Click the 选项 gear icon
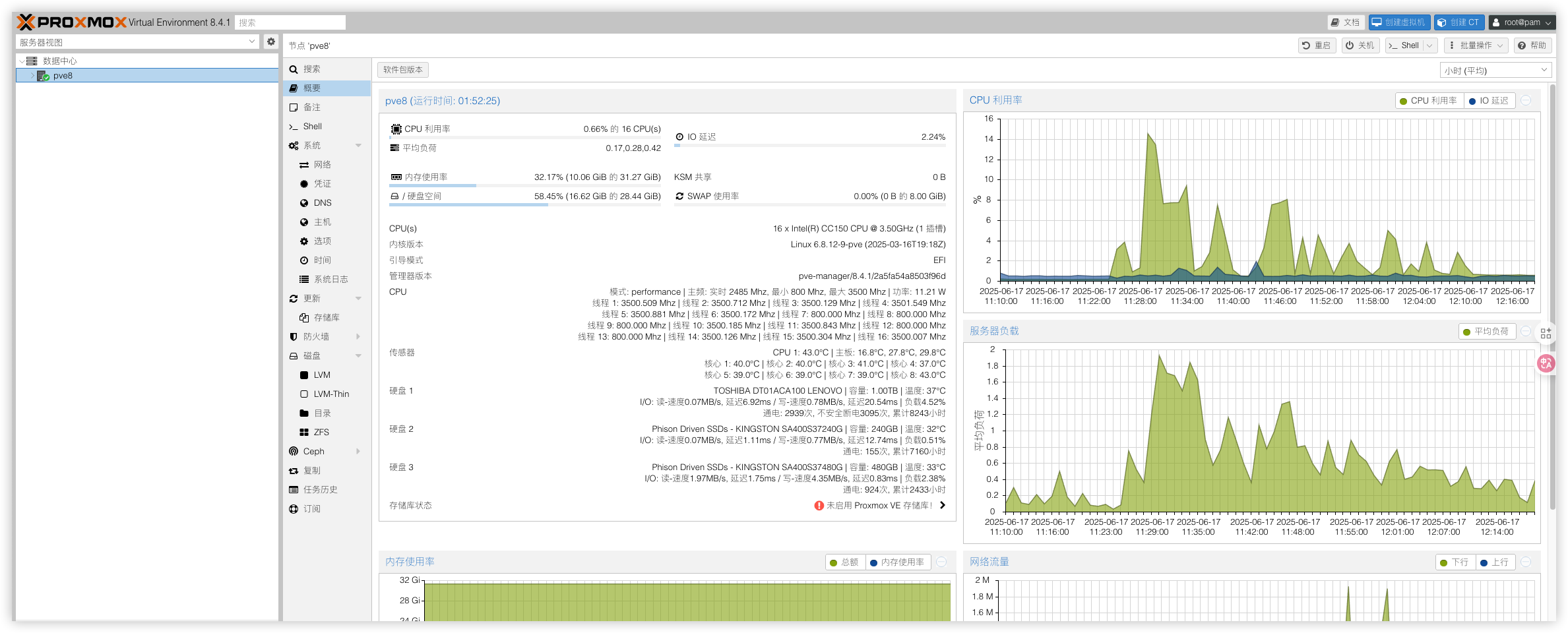Screen dimensions: 1568x633 (304, 241)
